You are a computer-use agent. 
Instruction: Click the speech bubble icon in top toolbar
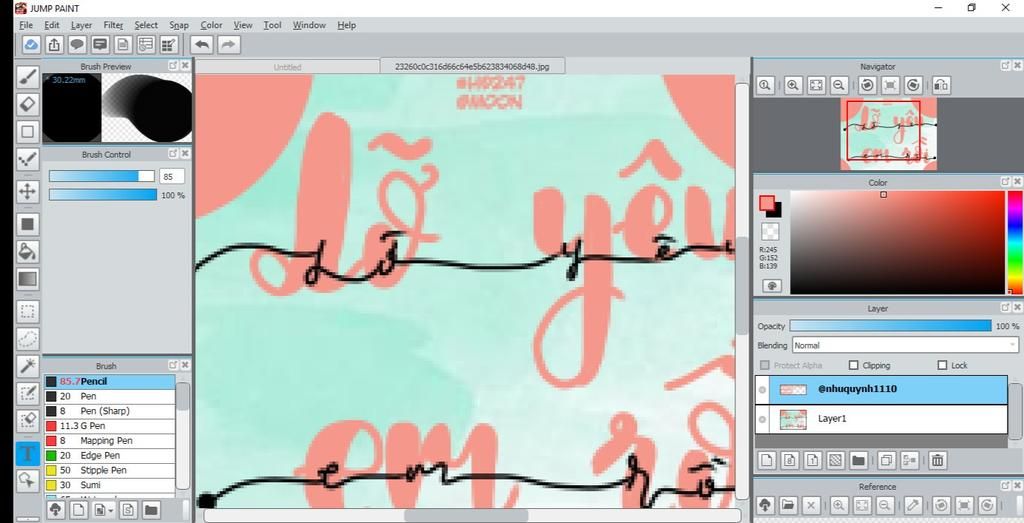coord(77,44)
